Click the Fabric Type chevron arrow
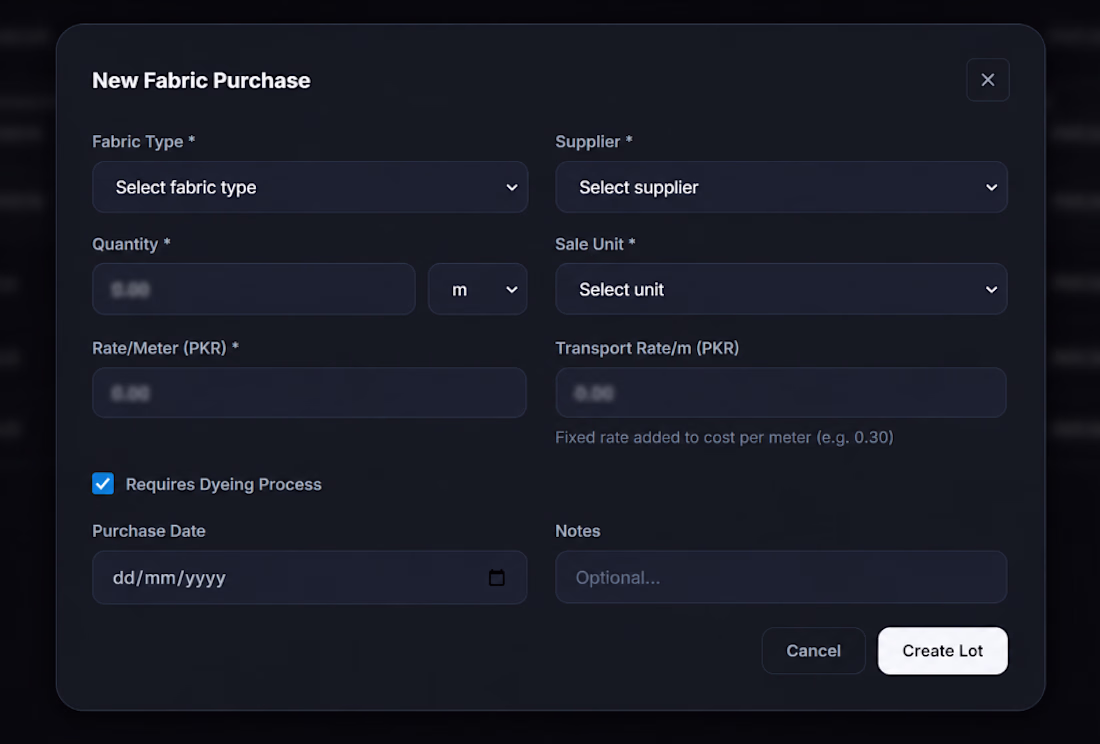1100x744 pixels. click(x=511, y=187)
